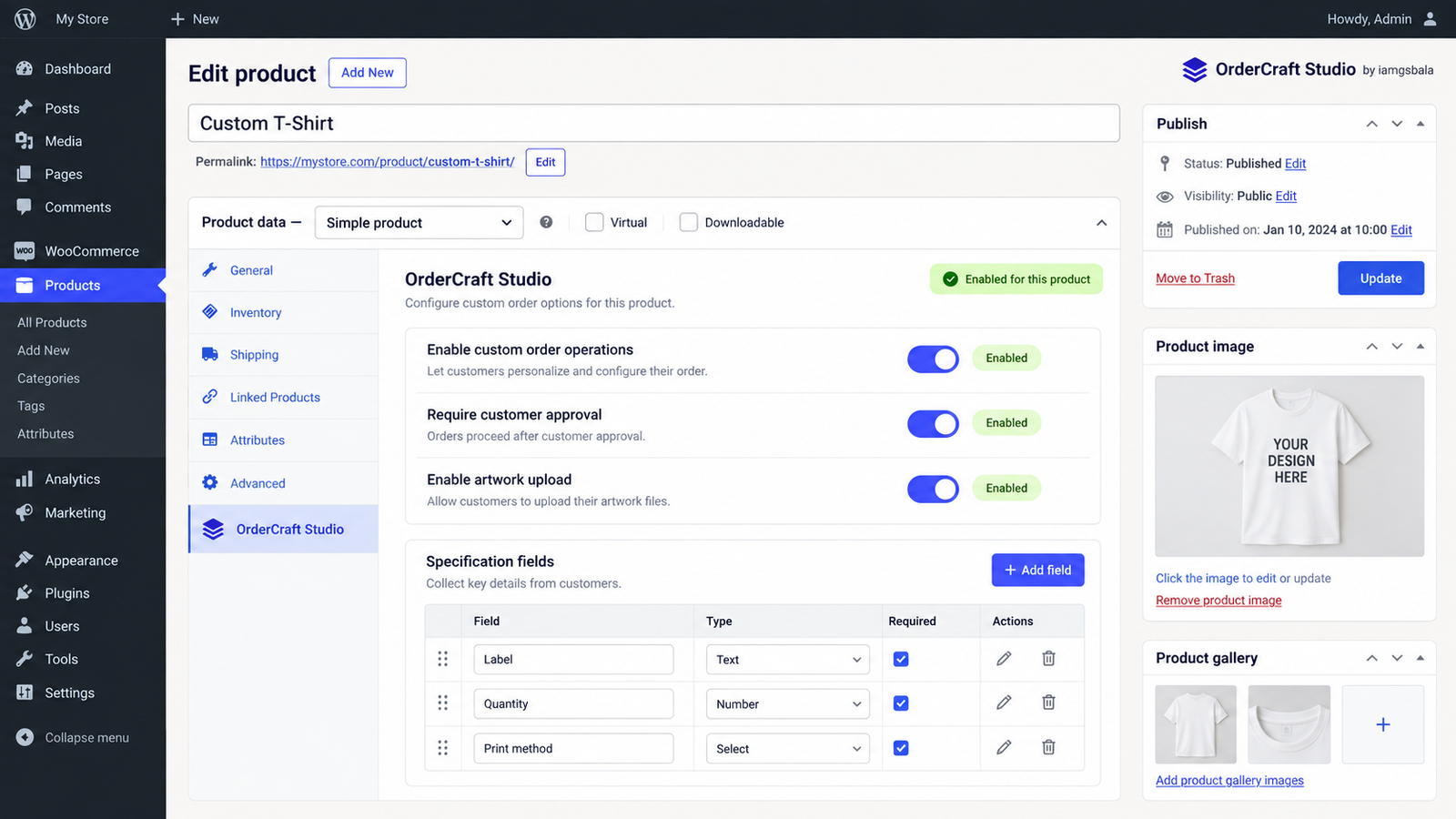Click the Plugins plug icon
Viewport: 1456px width, 819px height.
[25, 592]
